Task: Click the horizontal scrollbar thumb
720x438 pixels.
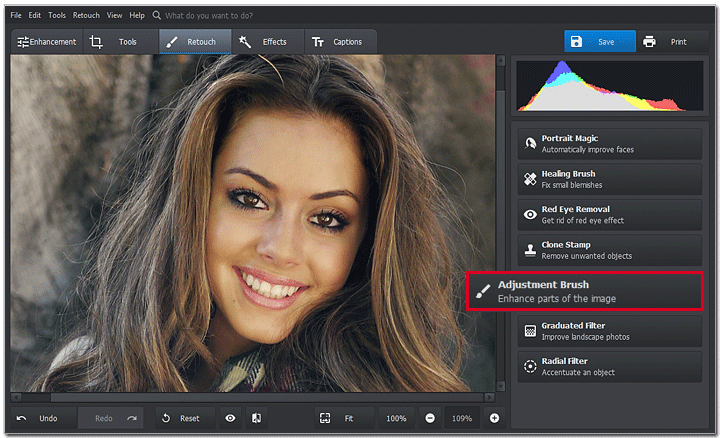Action: [x=267, y=397]
